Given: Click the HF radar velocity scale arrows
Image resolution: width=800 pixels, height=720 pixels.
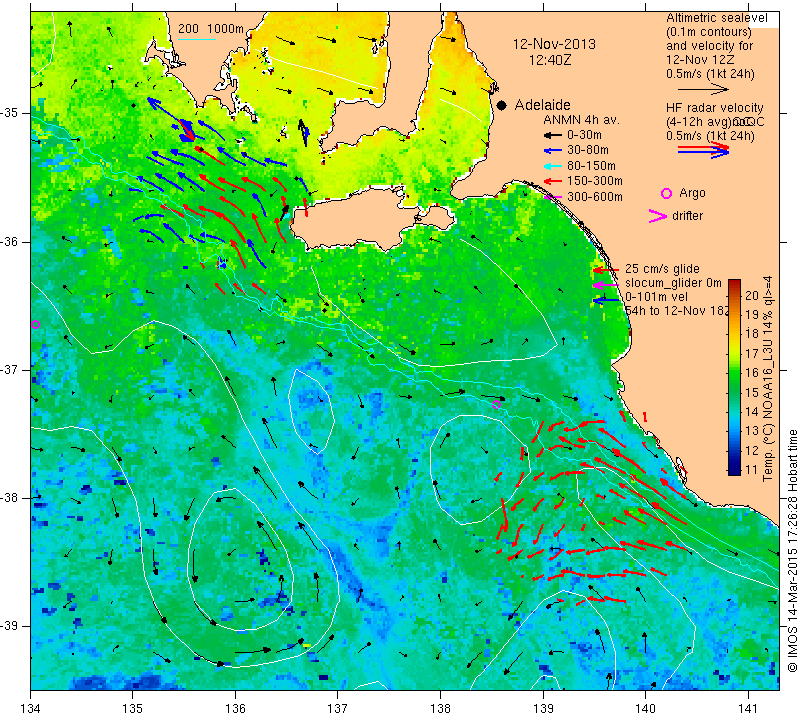Looking at the screenshot, I should (704, 150).
